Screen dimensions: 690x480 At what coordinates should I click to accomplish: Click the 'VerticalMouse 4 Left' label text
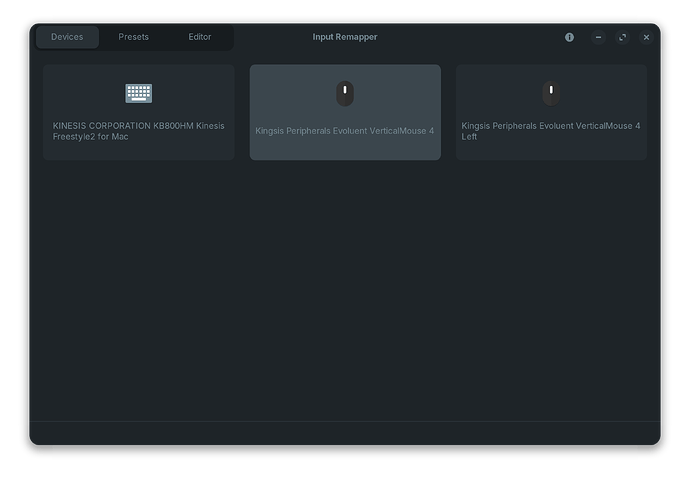551,131
